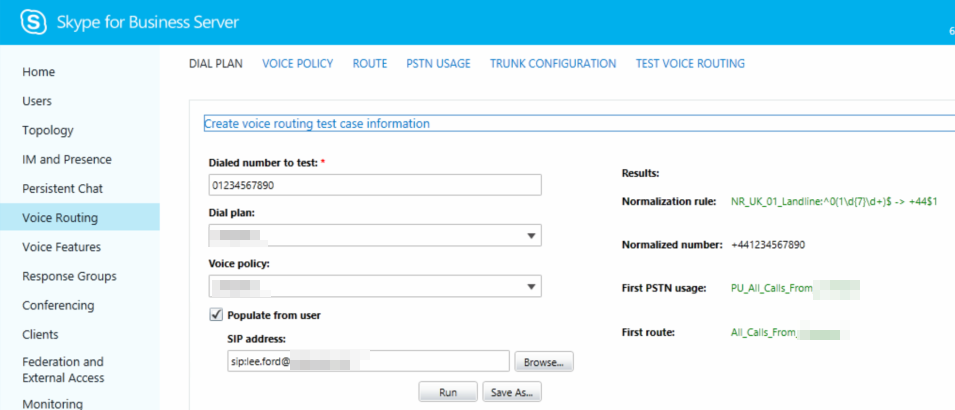Select Persistent Chat in sidebar
This screenshot has height=410, width=955.
pyautogui.click(x=63, y=189)
